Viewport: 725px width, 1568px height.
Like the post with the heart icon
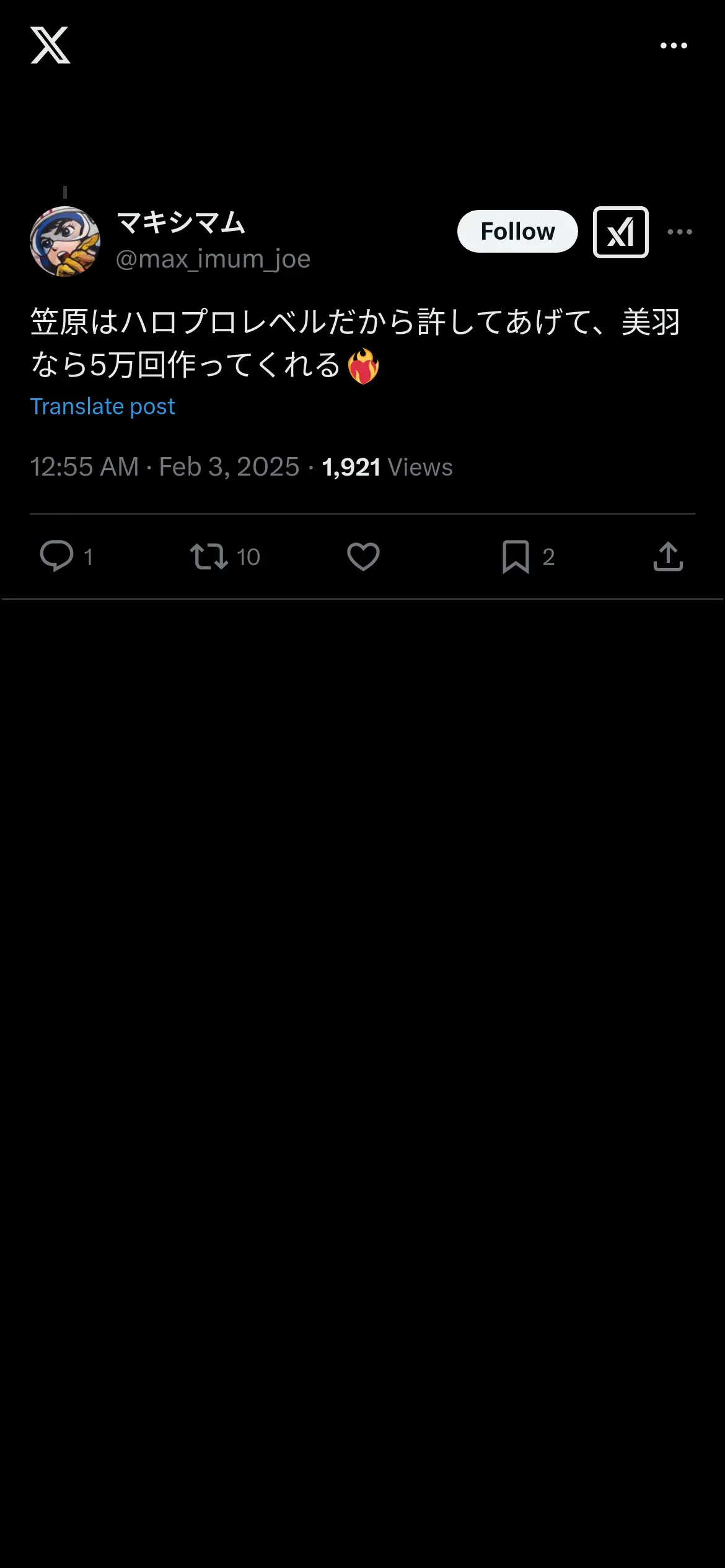(x=363, y=556)
